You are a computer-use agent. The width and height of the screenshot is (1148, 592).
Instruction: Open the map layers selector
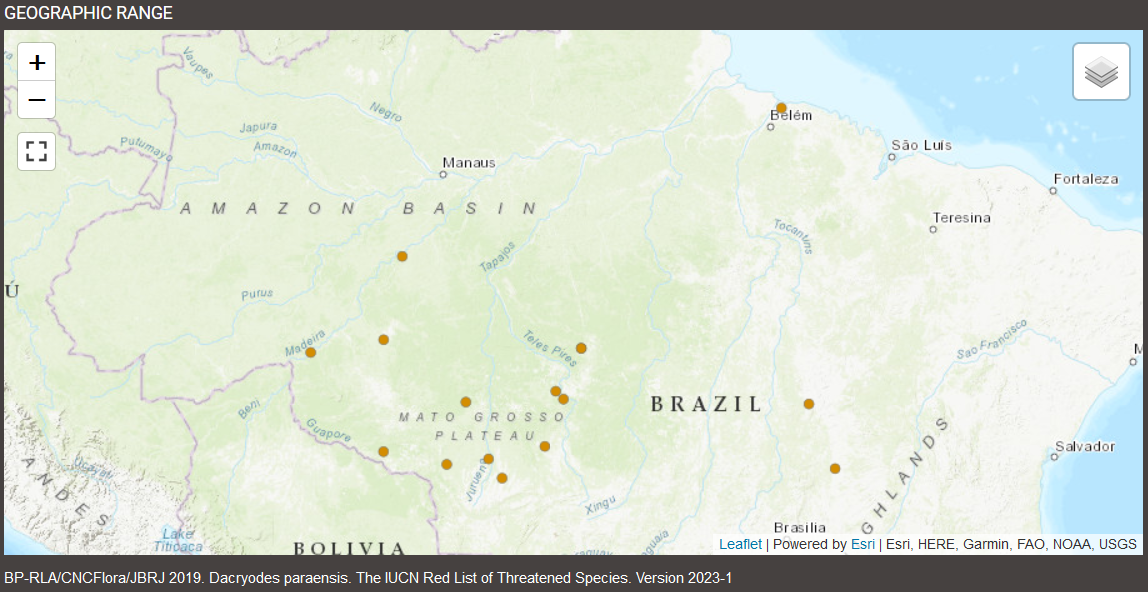tap(1101, 72)
